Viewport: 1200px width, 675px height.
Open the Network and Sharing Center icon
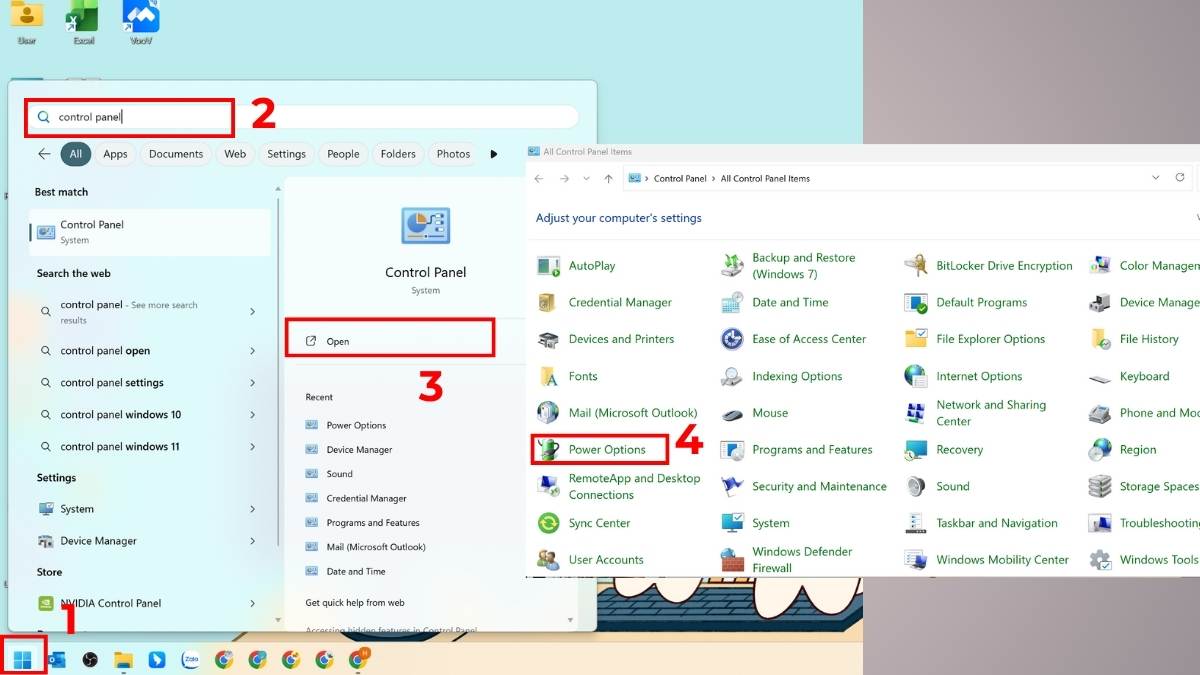coord(916,413)
